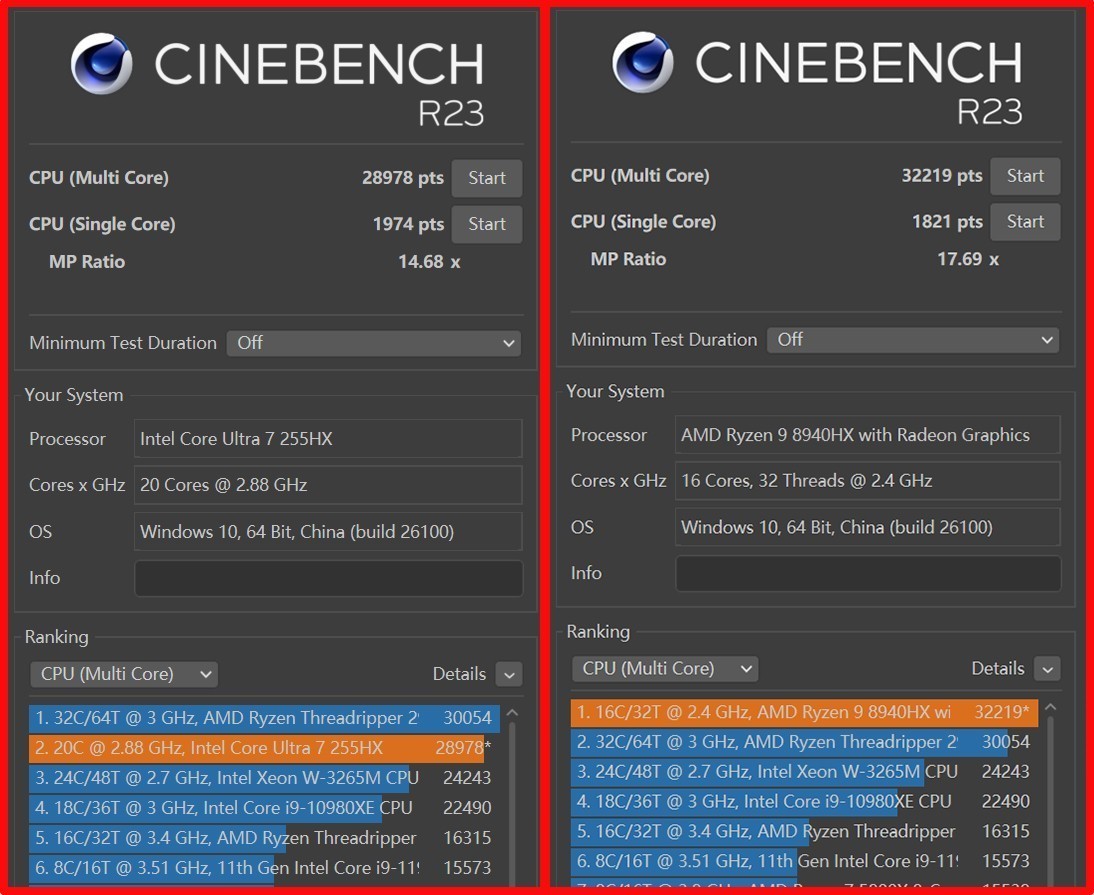Select Xeon W-3265M ranking row in right window
The image size is (1094, 895).
point(804,772)
